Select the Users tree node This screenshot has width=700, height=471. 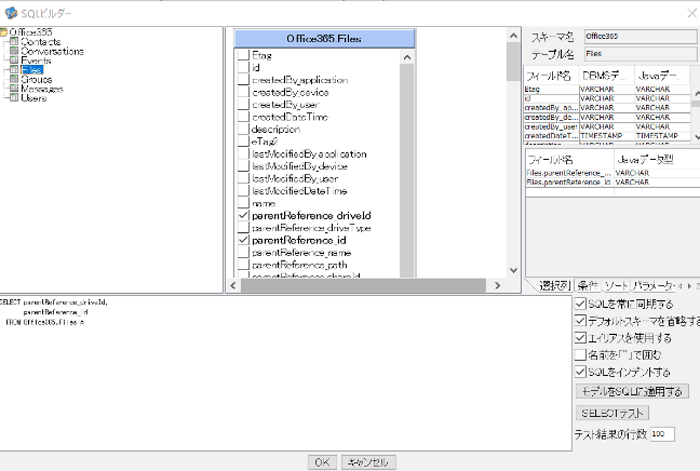pyautogui.click(x=33, y=98)
